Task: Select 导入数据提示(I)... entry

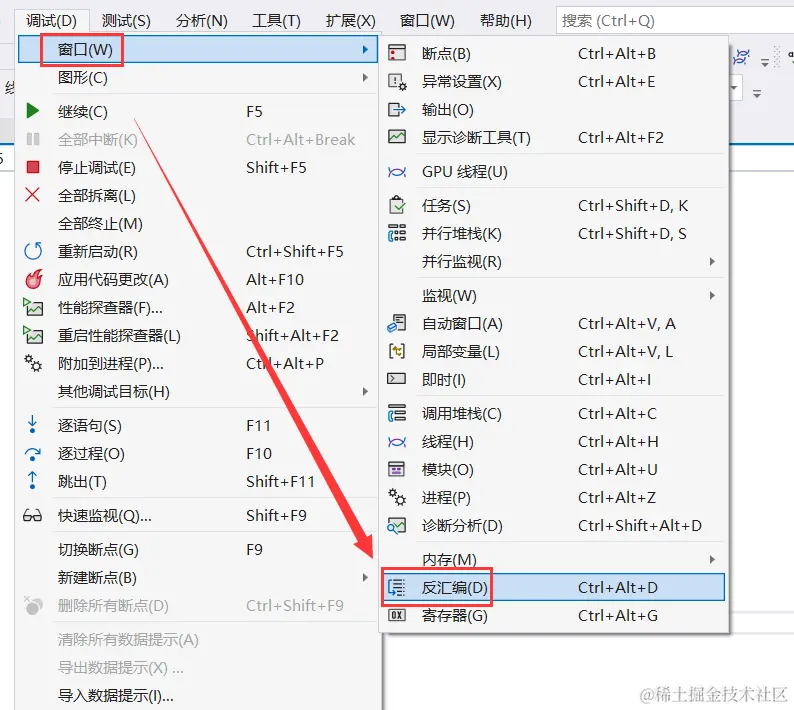Action: pyautogui.click(x=115, y=695)
